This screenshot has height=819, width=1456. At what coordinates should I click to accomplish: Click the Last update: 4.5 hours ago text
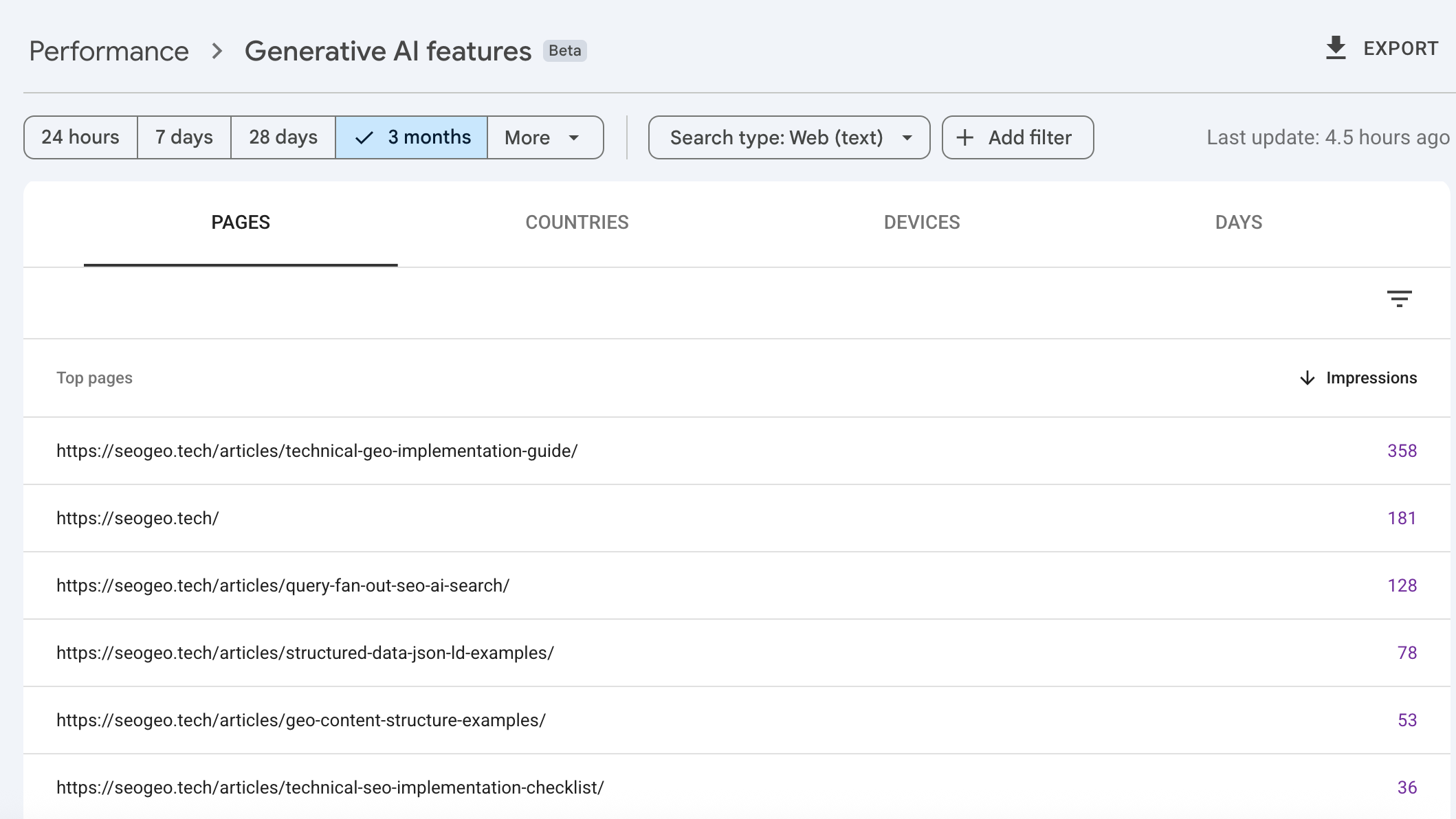point(1328,137)
